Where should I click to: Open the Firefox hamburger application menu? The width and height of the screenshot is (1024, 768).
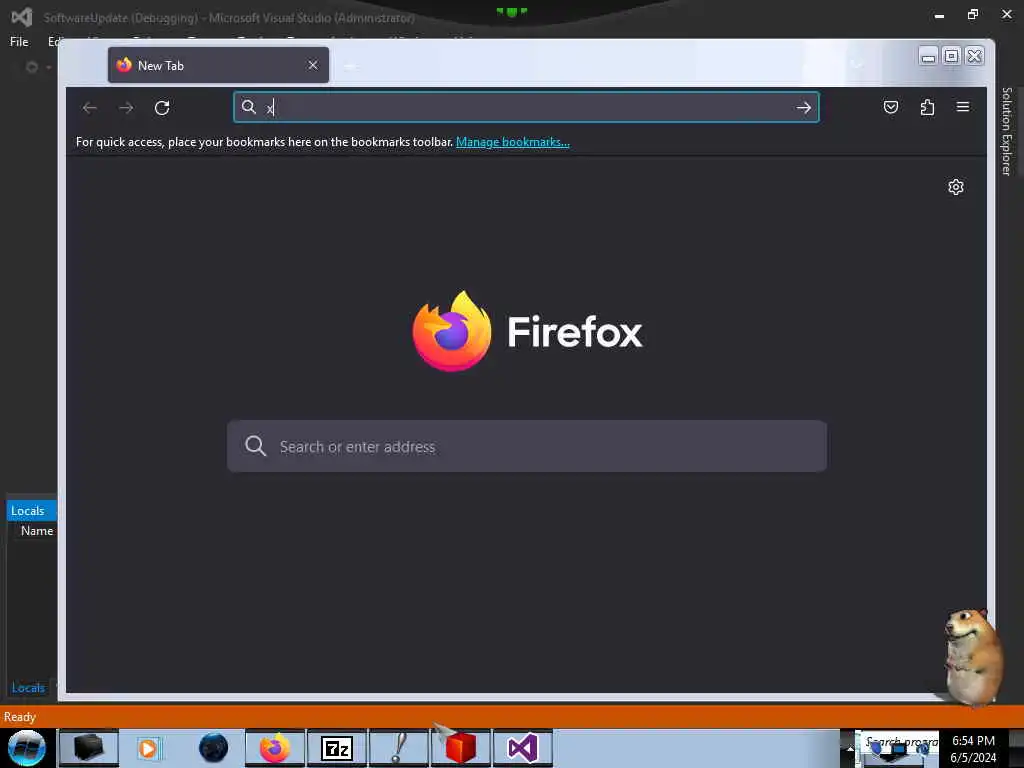[x=963, y=106]
